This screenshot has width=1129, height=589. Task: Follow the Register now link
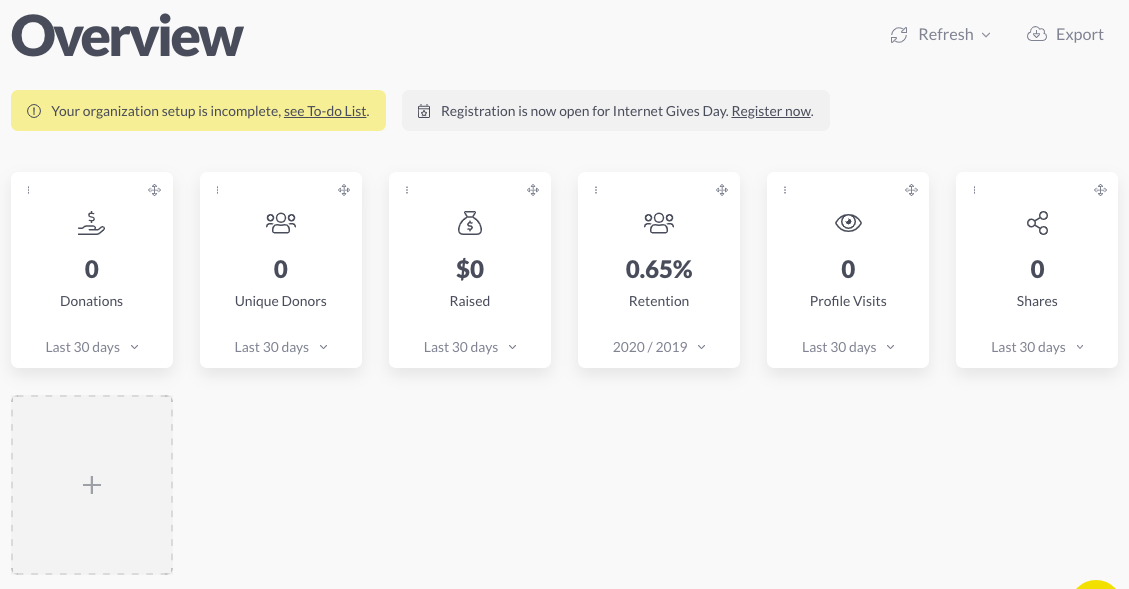pyautogui.click(x=771, y=111)
